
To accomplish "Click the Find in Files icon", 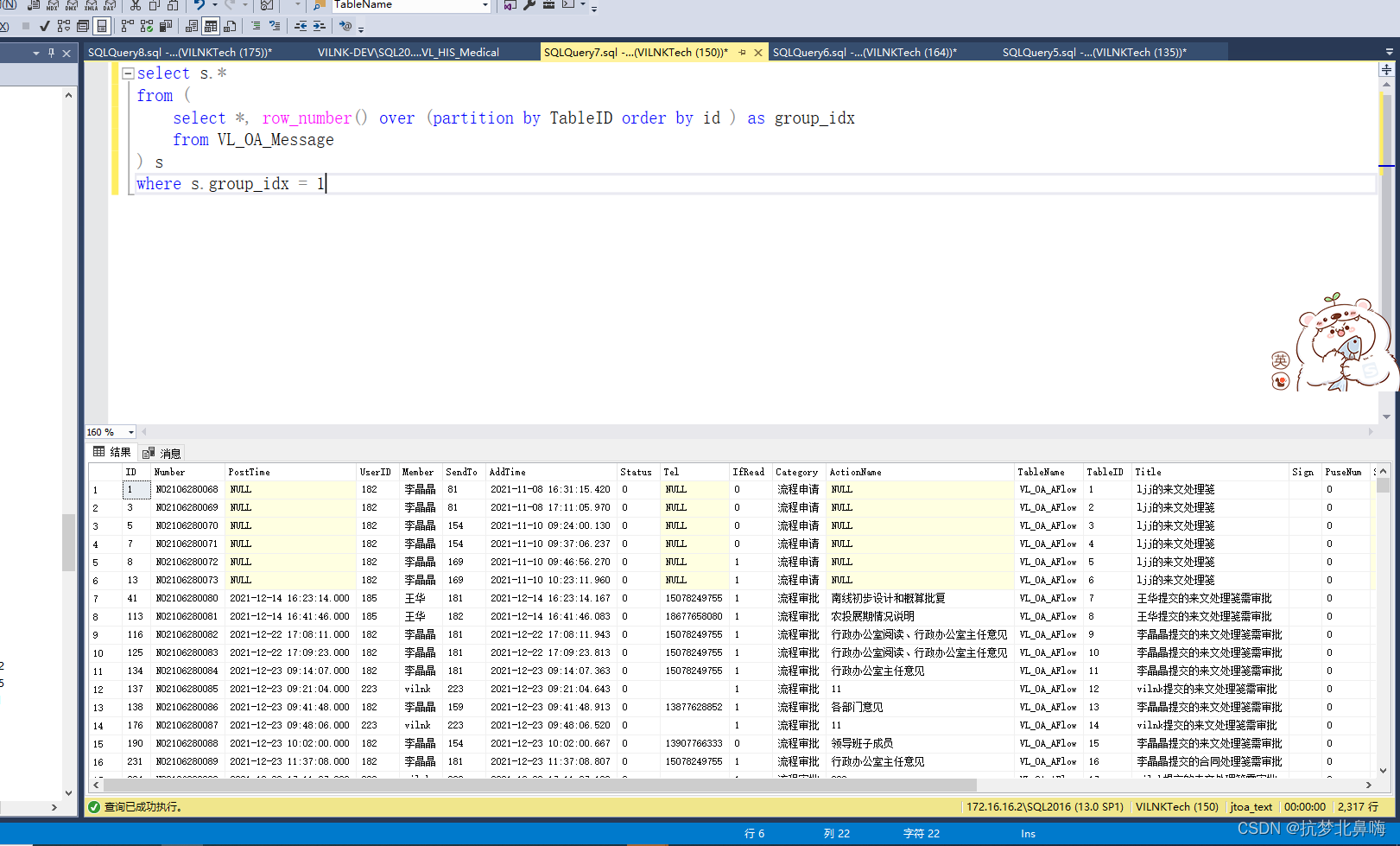I will tap(320, 5).
